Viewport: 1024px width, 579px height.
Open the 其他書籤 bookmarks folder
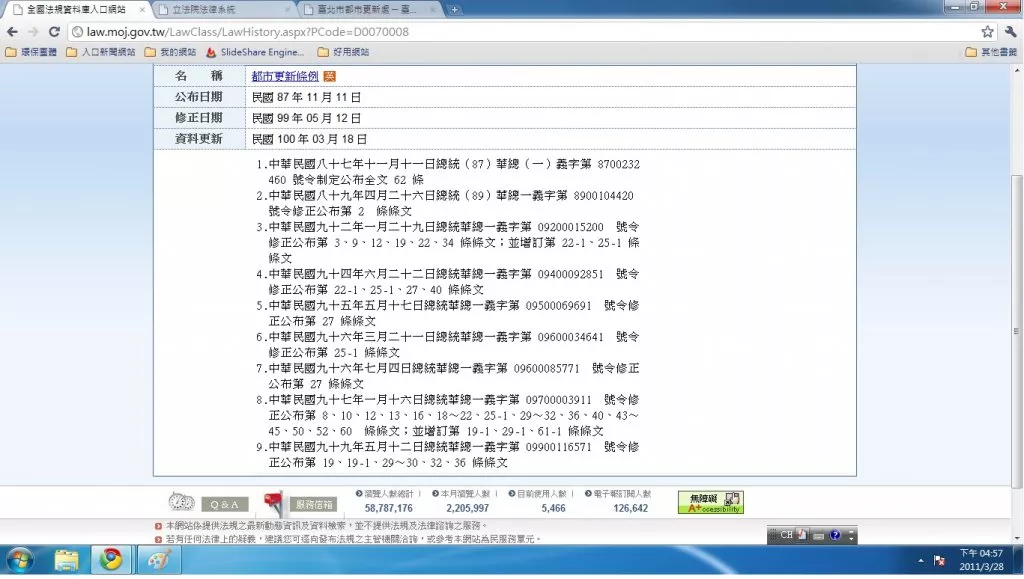[991, 52]
